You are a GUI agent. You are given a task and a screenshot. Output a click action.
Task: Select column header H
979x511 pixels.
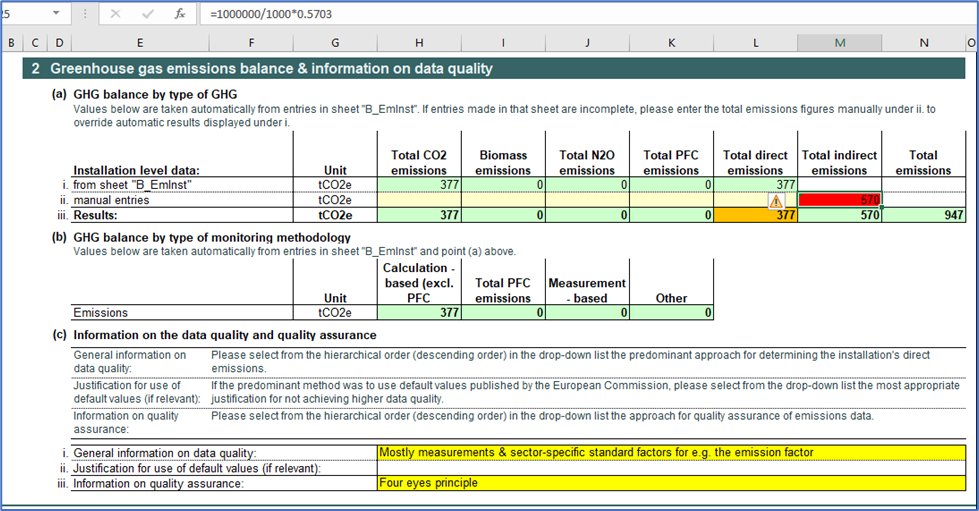pyautogui.click(x=419, y=42)
